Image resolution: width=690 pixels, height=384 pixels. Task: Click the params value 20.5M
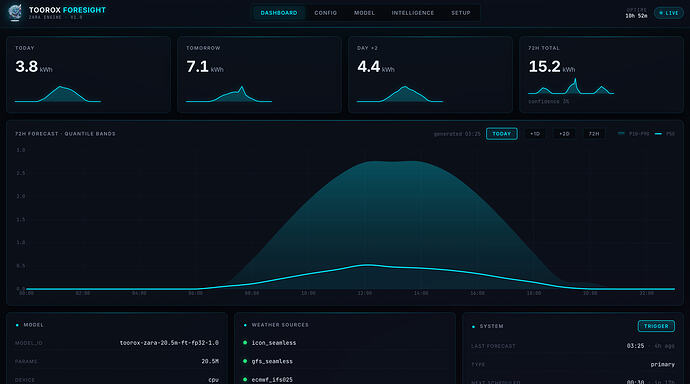click(210, 361)
